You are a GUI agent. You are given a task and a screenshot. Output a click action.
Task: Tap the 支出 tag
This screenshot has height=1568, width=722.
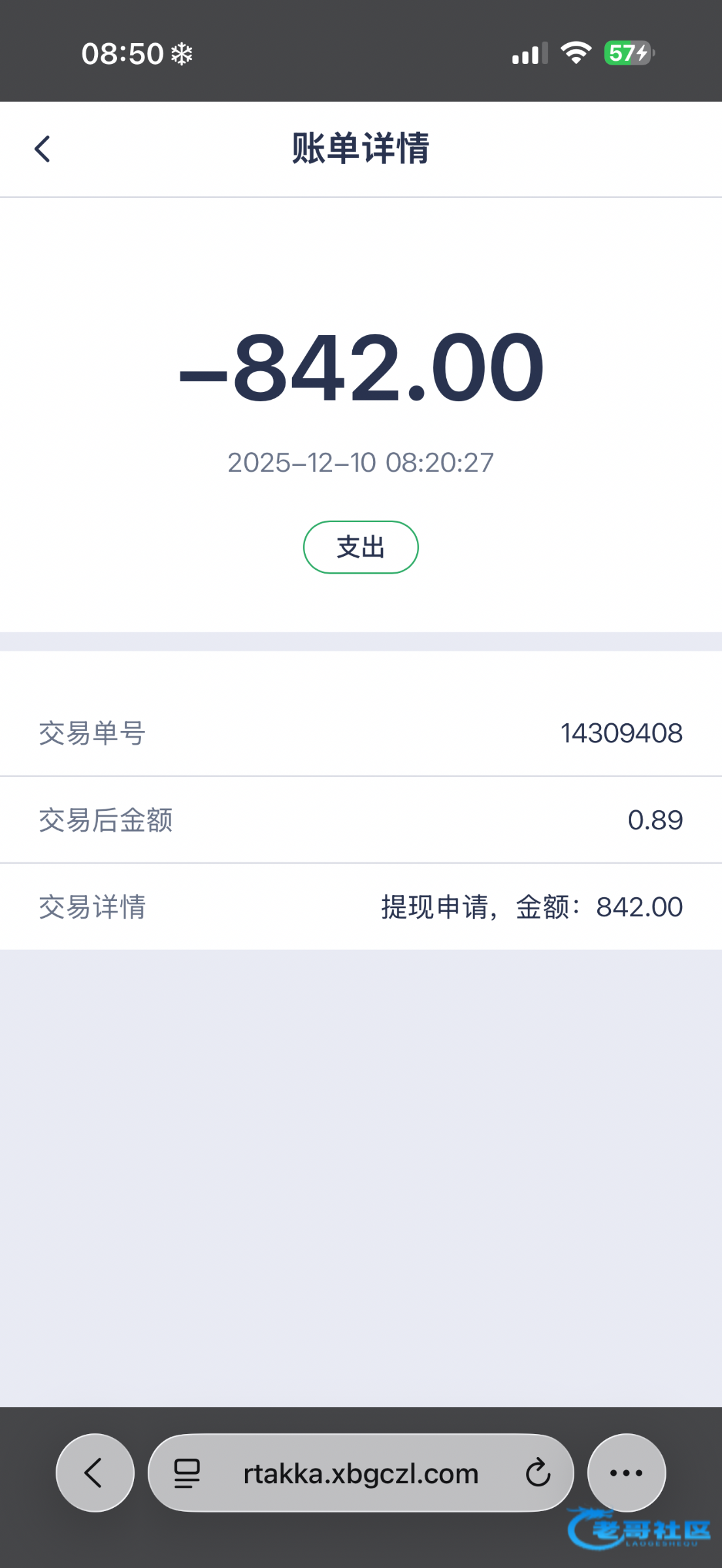361,547
